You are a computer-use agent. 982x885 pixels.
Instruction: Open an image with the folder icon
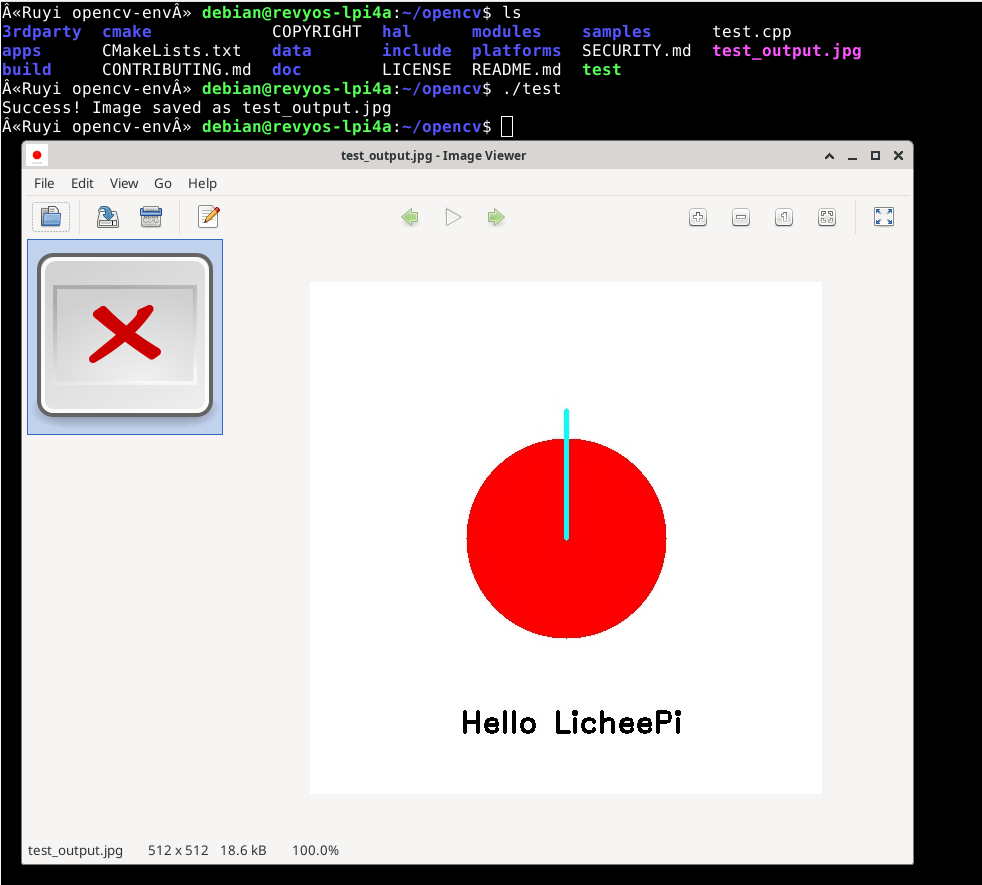point(51,217)
